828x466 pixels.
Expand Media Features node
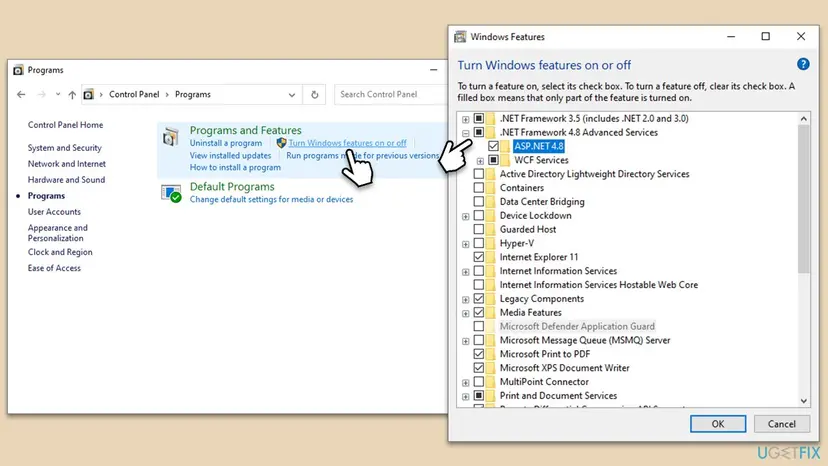pos(465,313)
